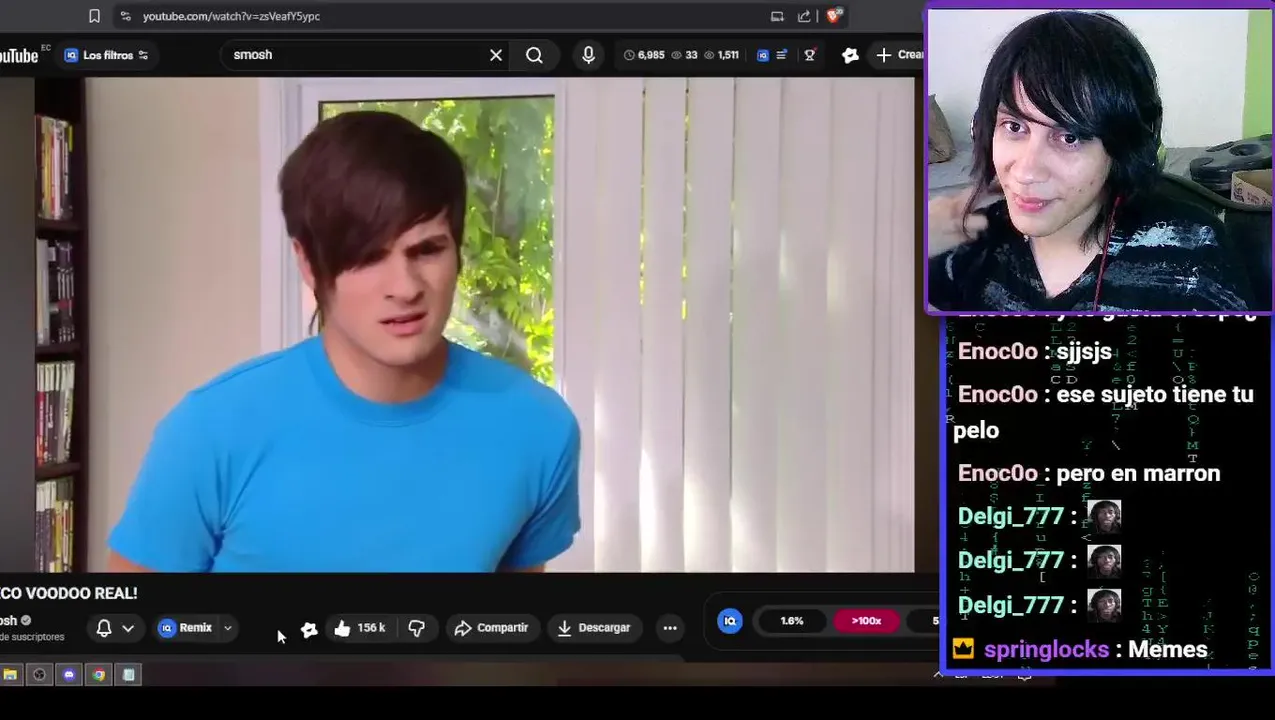Click the crown badge beside springlocks
This screenshot has width=1275, height=720.
[963, 649]
